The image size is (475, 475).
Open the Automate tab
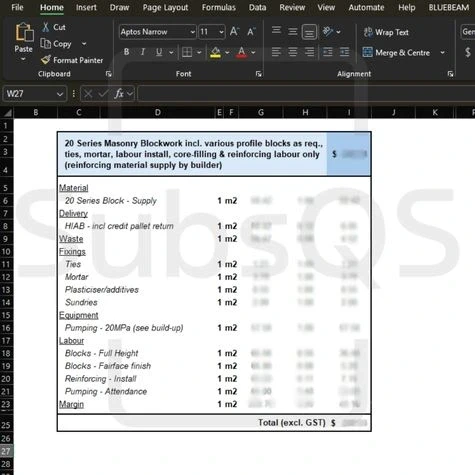pos(366,7)
